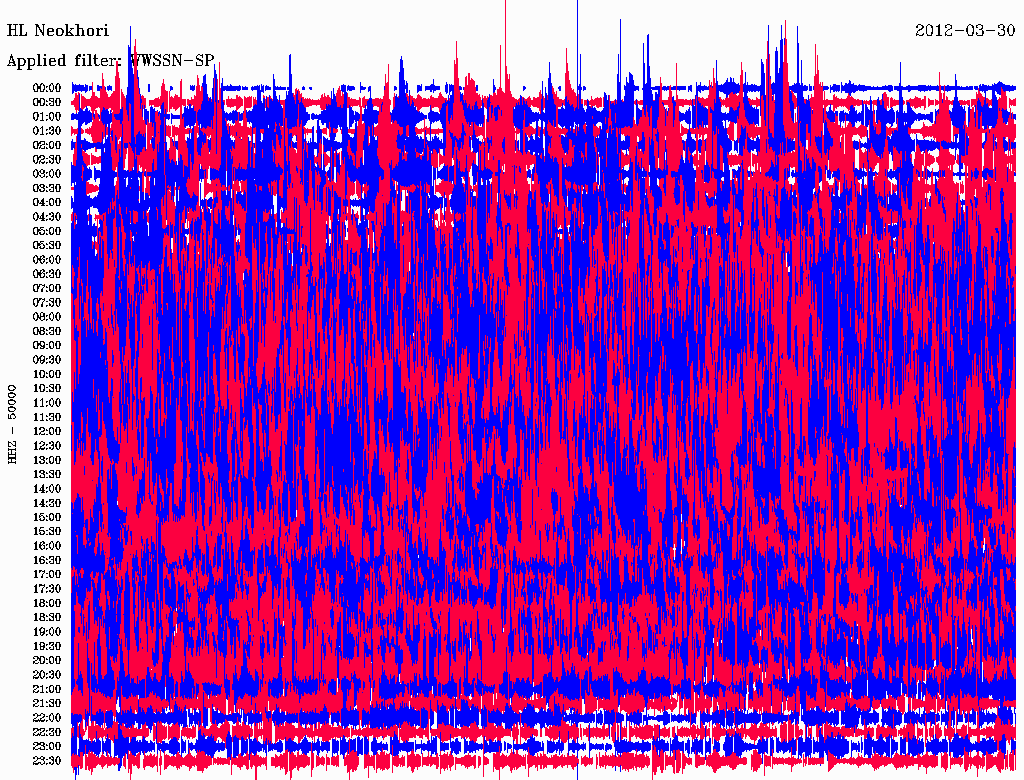This screenshot has width=1024, height=780.
Task: Select the 20:30 time row label
Action: 47,675
